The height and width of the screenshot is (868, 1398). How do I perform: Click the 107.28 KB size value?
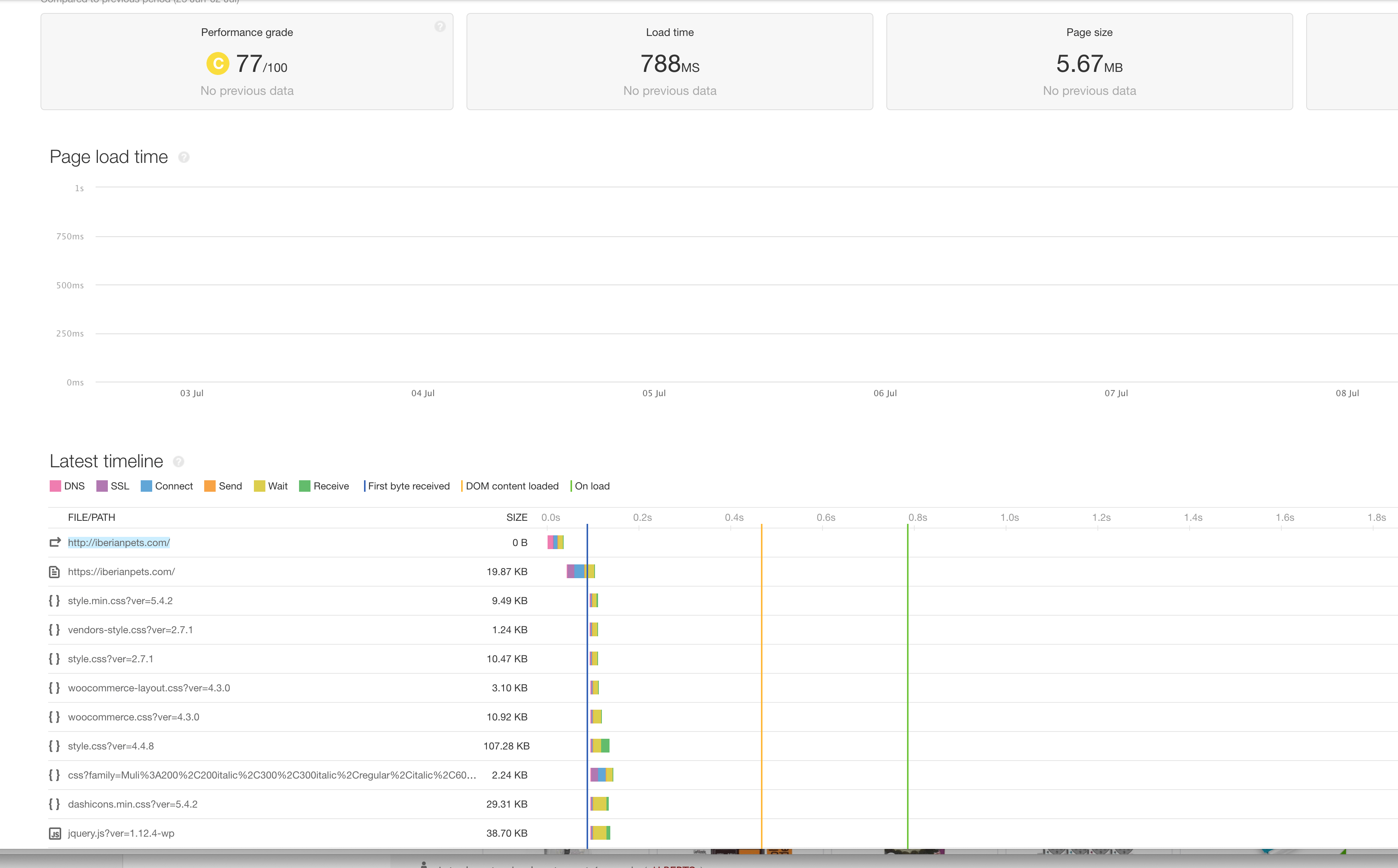point(506,746)
